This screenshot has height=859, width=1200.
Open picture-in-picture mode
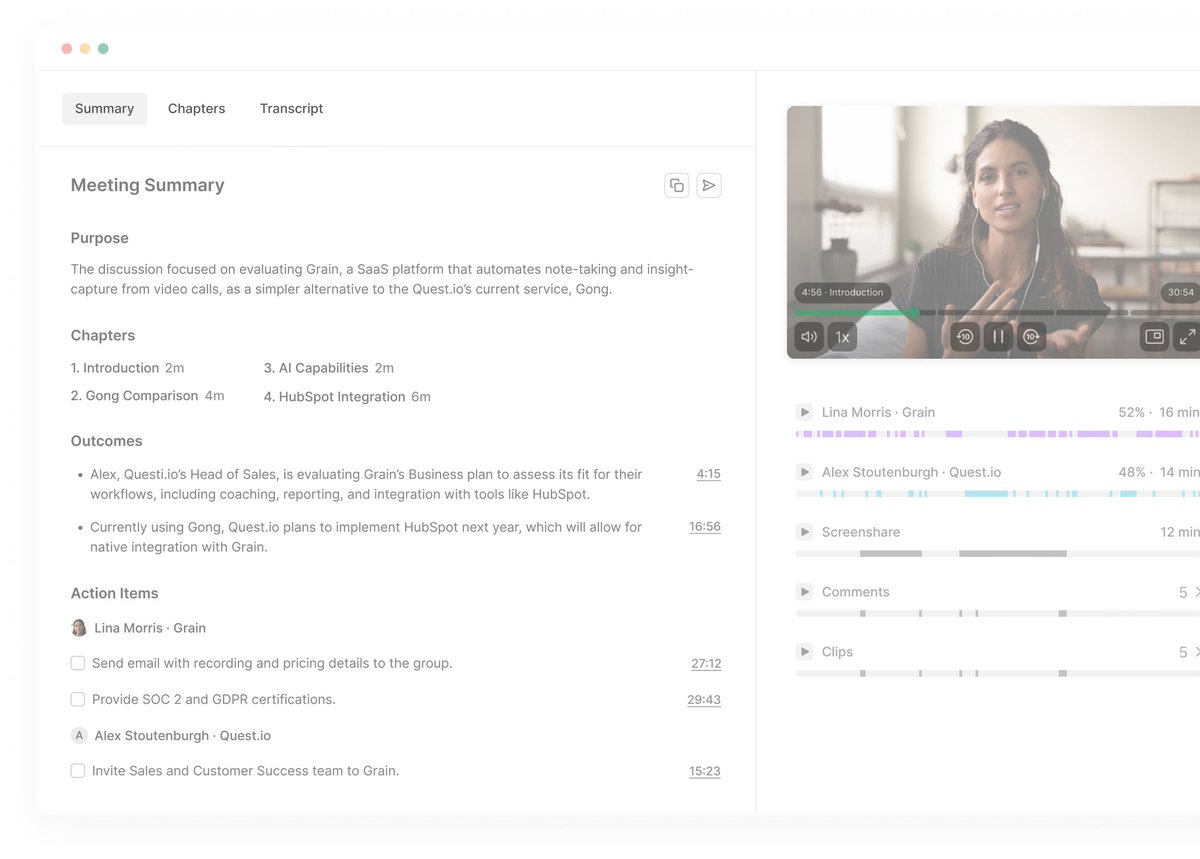(1154, 338)
